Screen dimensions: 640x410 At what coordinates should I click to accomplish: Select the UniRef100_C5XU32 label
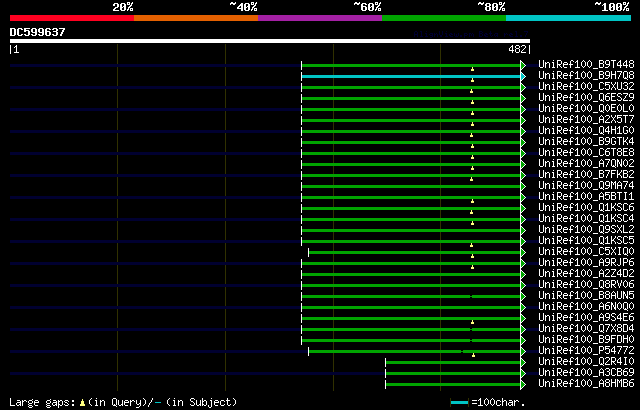[x=586, y=86]
